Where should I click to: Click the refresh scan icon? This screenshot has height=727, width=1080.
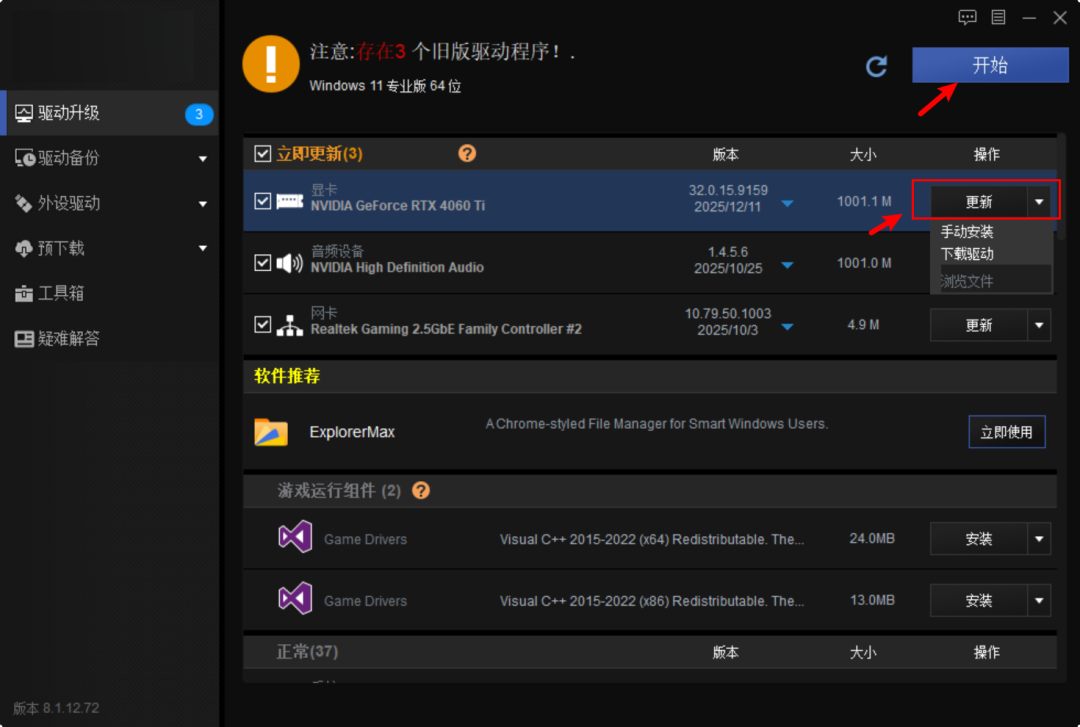click(x=876, y=66)
